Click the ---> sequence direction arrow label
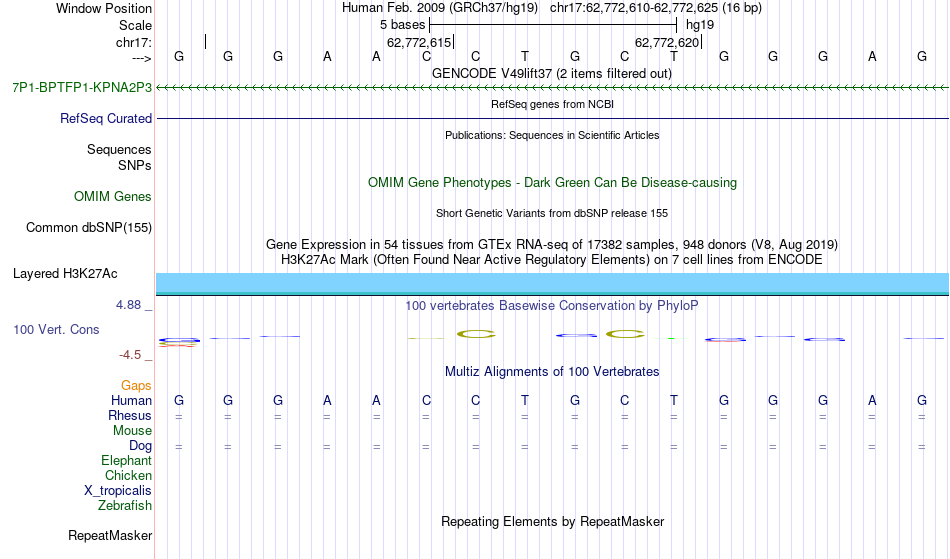This screenshot has width=950, height=559. click(141, 58)
